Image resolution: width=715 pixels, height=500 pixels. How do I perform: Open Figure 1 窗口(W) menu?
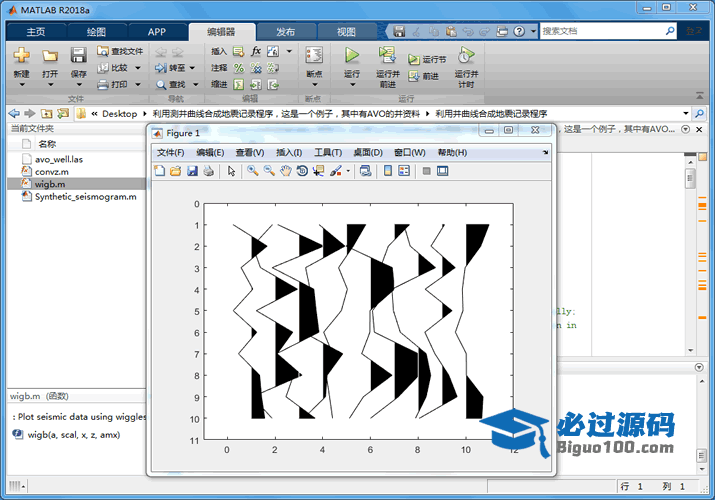pos(409,153)
